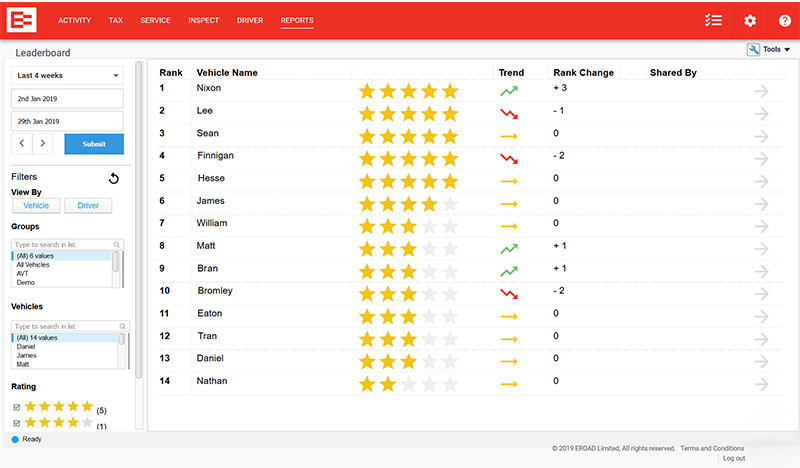Image resolution: width=800 pixels, height=468 pixels.
Task: Open the ACTIVITY menu
Action: point(74,20)
